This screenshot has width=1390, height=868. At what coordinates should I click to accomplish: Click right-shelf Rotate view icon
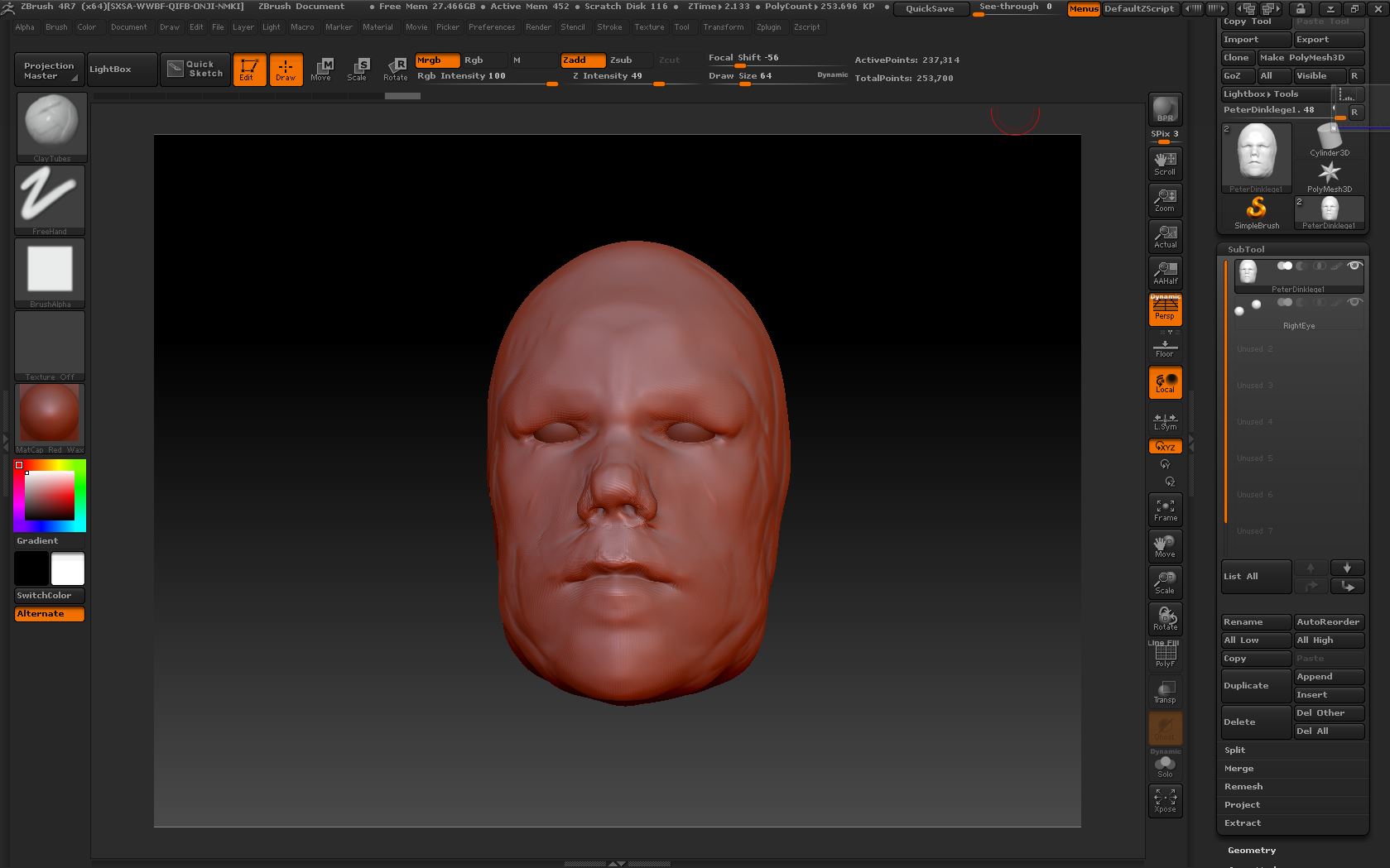pos(1165,619)
